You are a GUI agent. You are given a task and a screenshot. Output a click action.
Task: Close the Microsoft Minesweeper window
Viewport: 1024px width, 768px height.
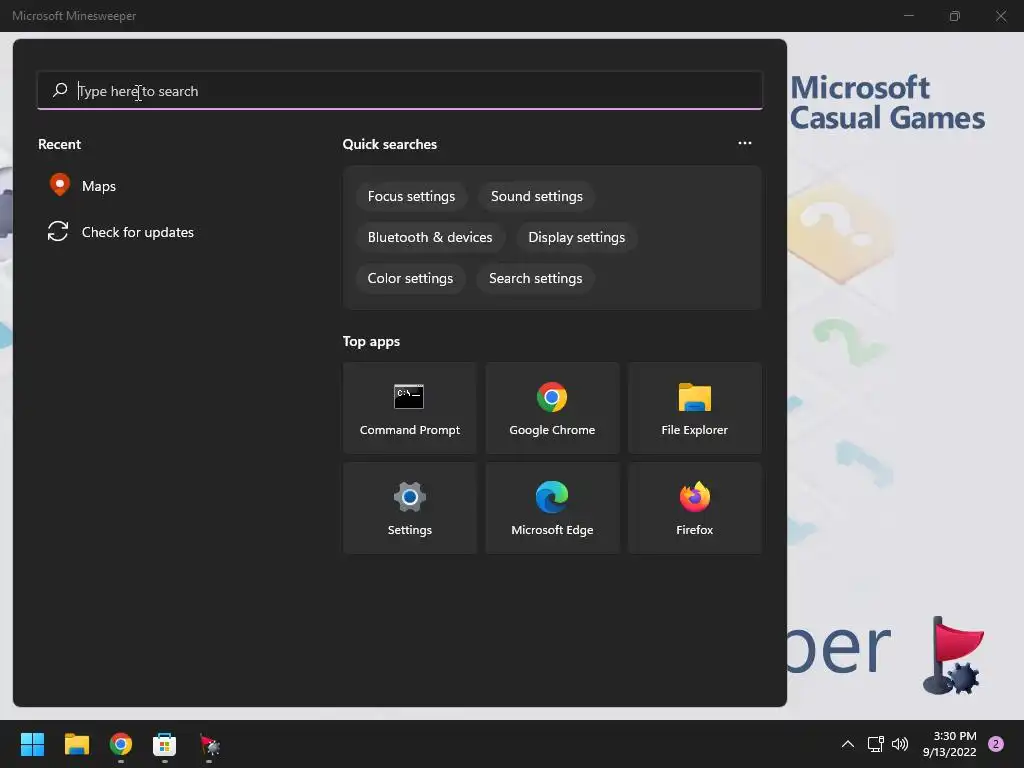coord(1001,16)
